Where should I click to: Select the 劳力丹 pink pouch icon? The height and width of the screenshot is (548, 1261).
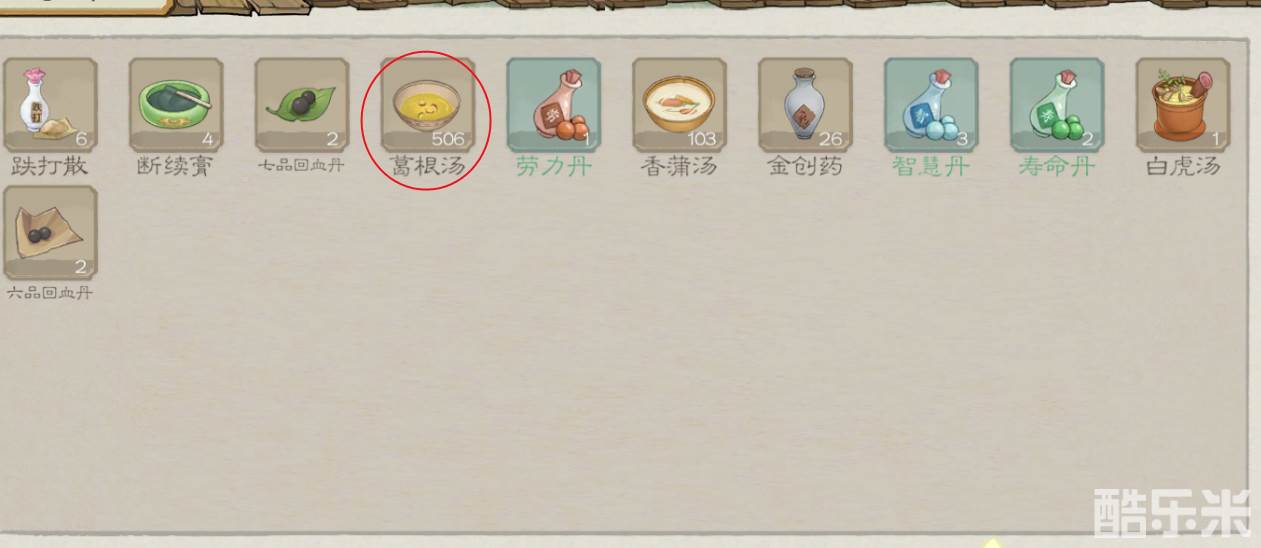click(554, 105)
